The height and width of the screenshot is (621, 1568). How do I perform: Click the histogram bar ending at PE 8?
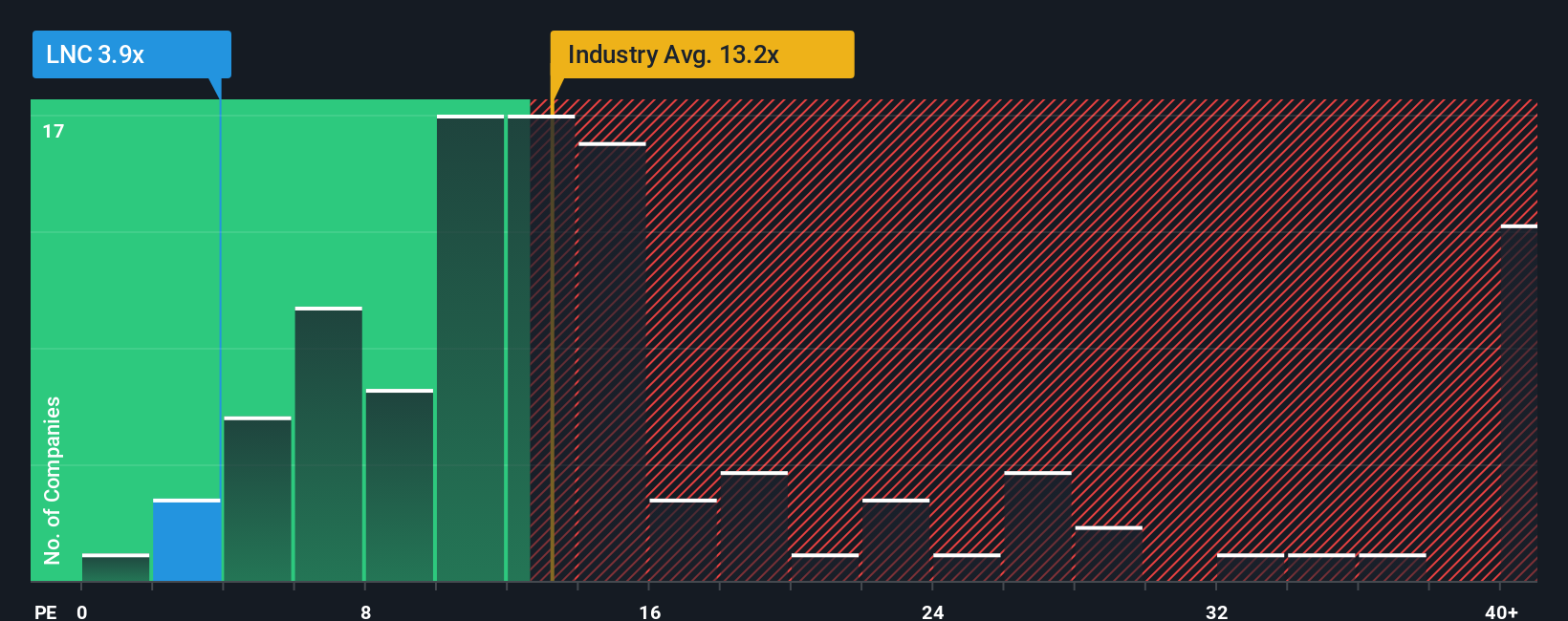click(x=328, y=444)
